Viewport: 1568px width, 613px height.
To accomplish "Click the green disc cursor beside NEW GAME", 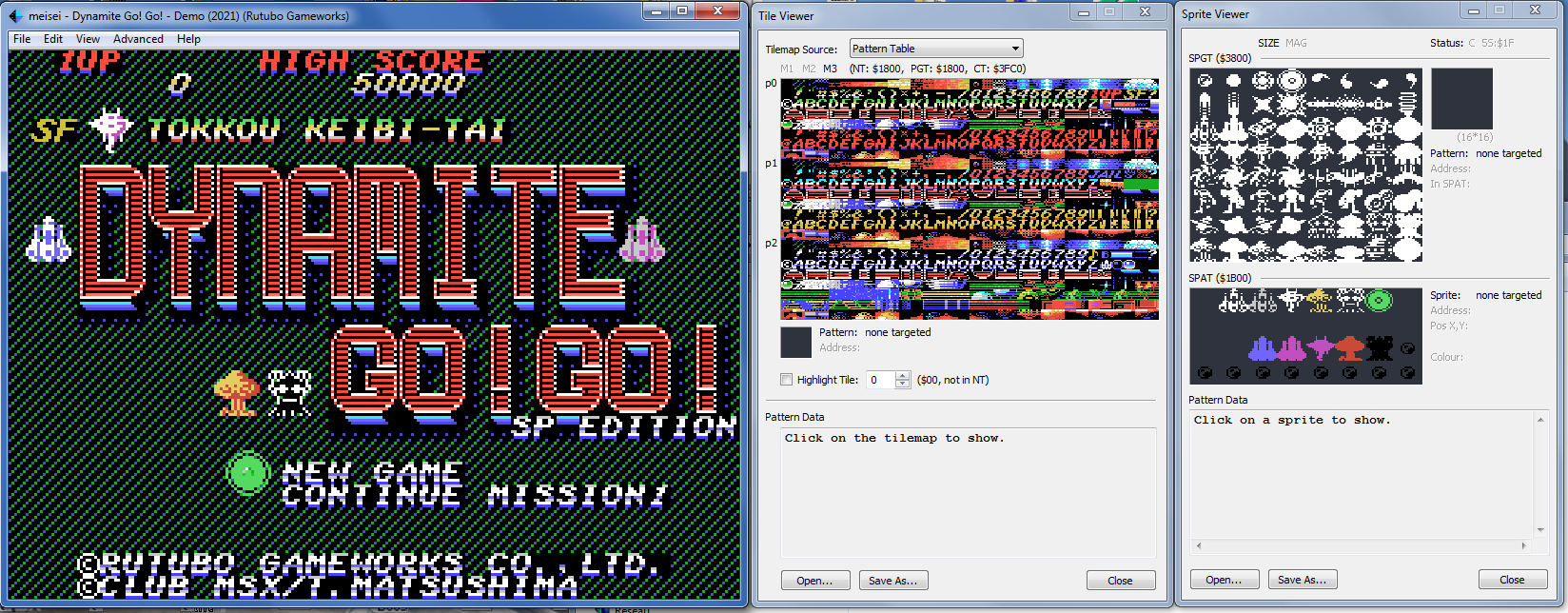I will tap(247, 472).
